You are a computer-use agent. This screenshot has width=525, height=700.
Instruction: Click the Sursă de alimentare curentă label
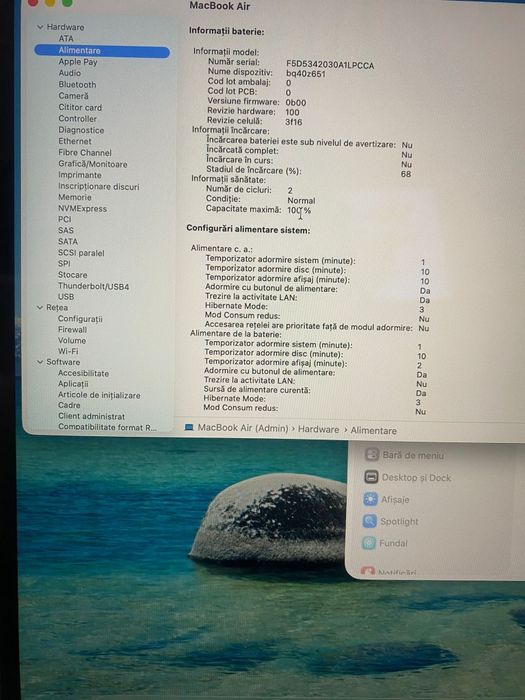click(257, 390)
